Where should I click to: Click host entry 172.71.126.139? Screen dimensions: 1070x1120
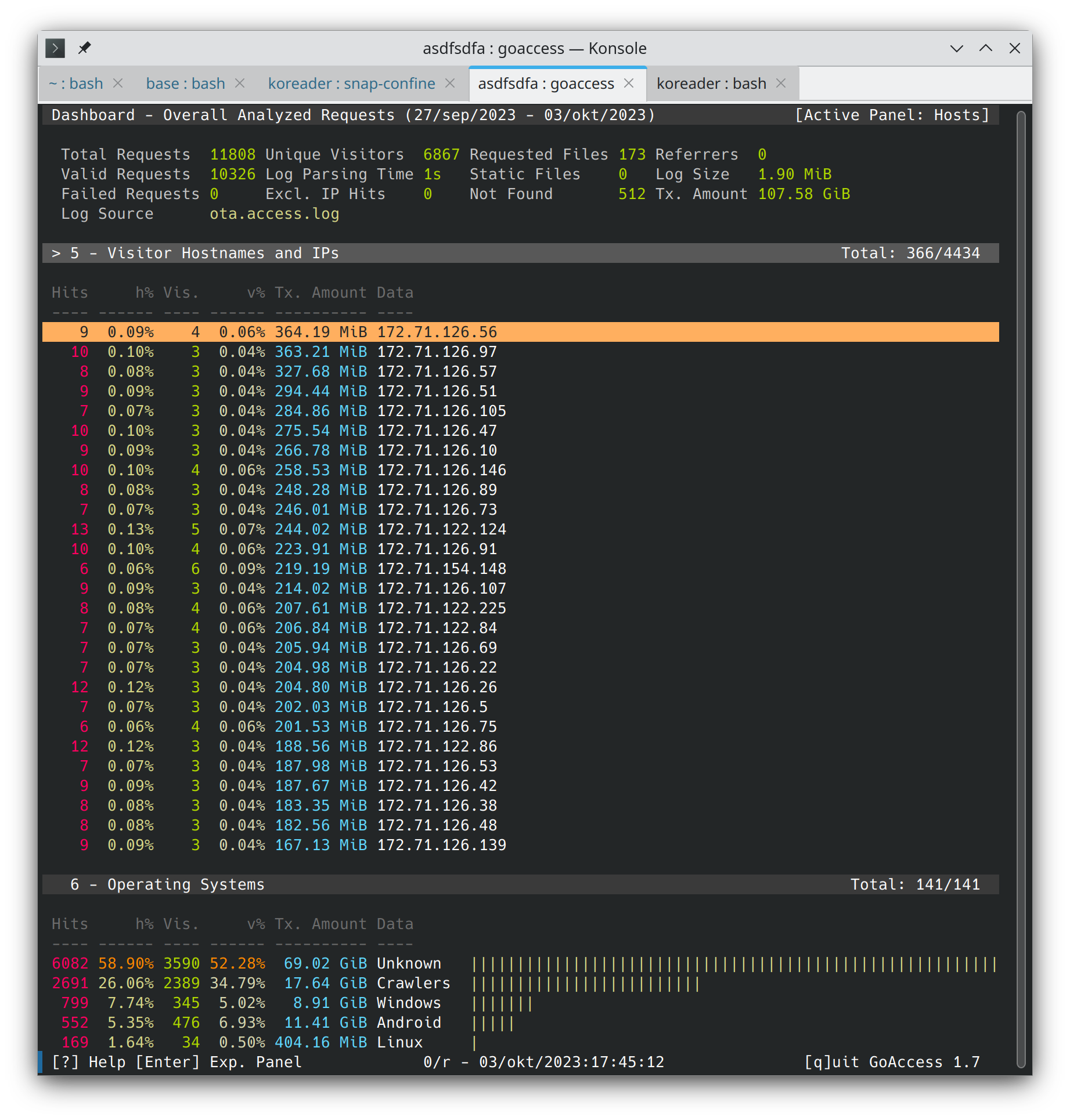tap(442, 845)
